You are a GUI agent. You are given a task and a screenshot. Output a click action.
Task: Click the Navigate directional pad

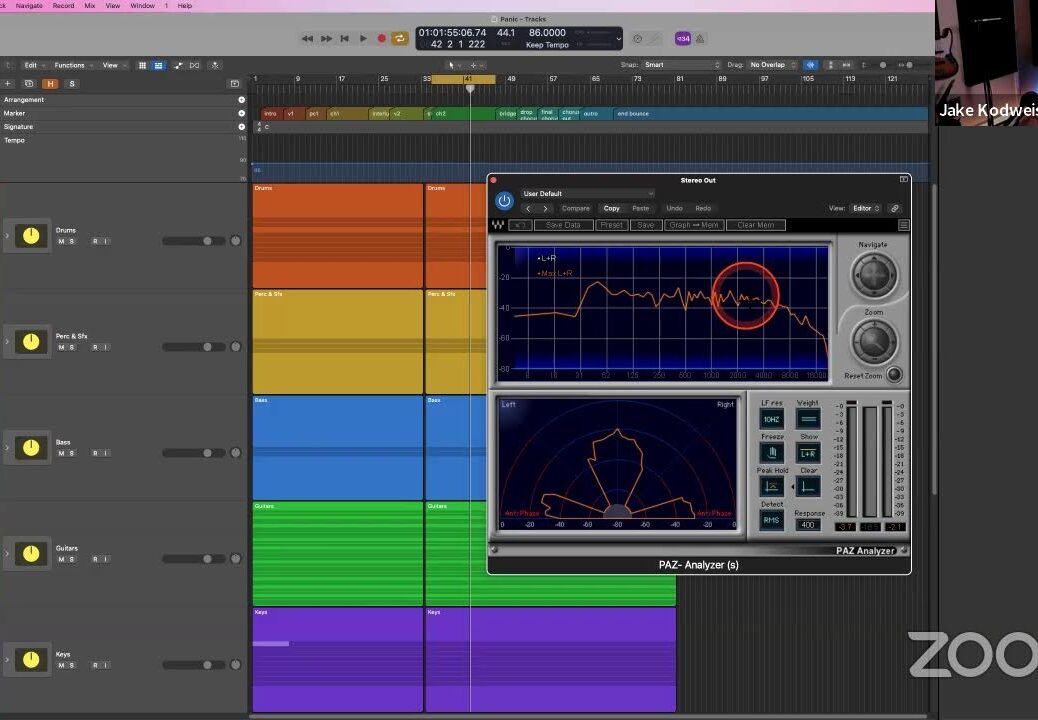point(874,274)
